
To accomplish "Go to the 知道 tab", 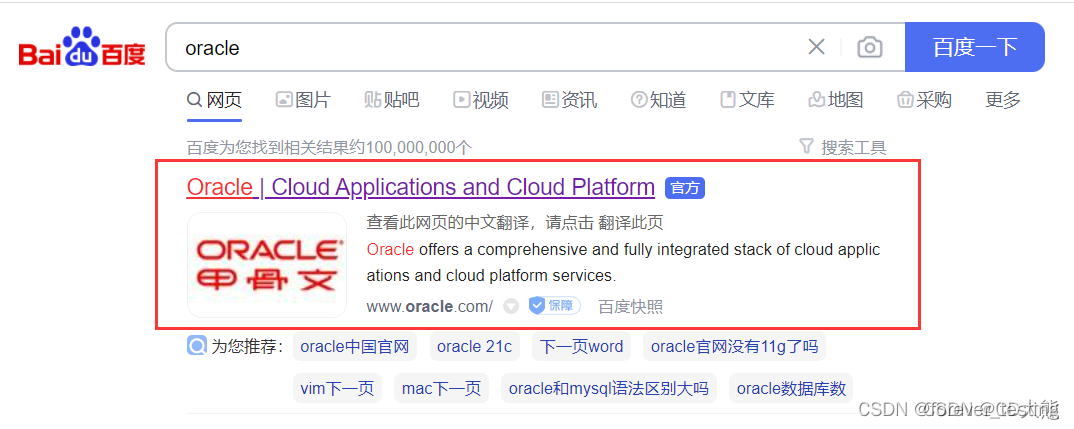I will (x=658, y=101).
